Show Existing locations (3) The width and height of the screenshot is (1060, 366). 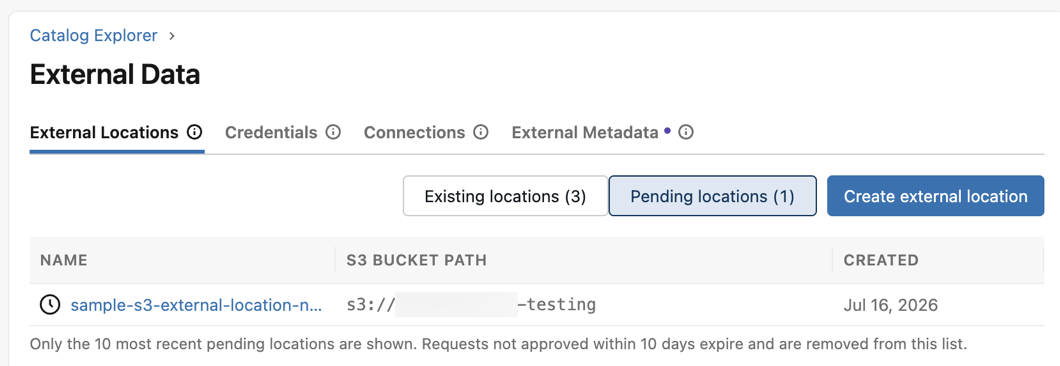(x=505, y=196)
